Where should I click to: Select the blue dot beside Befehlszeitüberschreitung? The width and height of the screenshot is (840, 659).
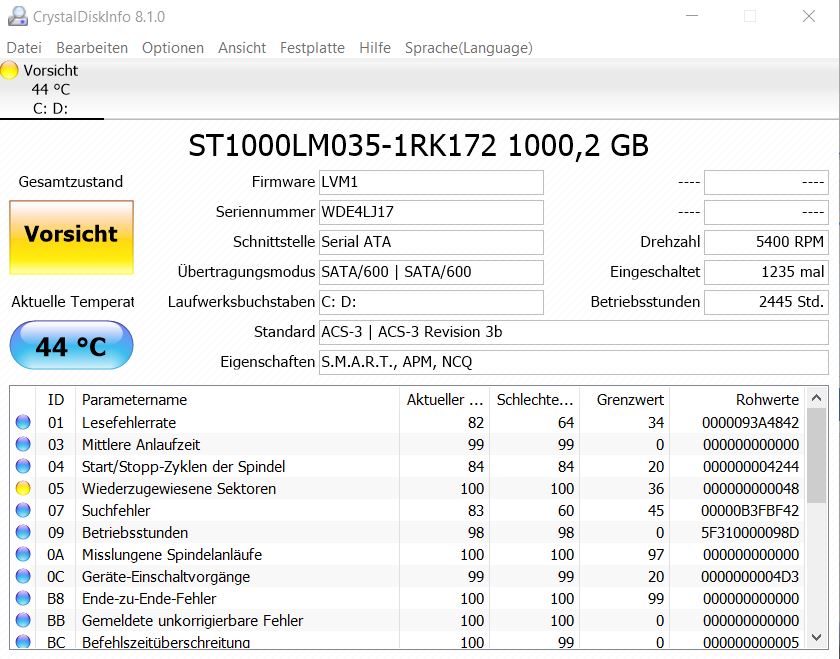click(x=23, y=642)
